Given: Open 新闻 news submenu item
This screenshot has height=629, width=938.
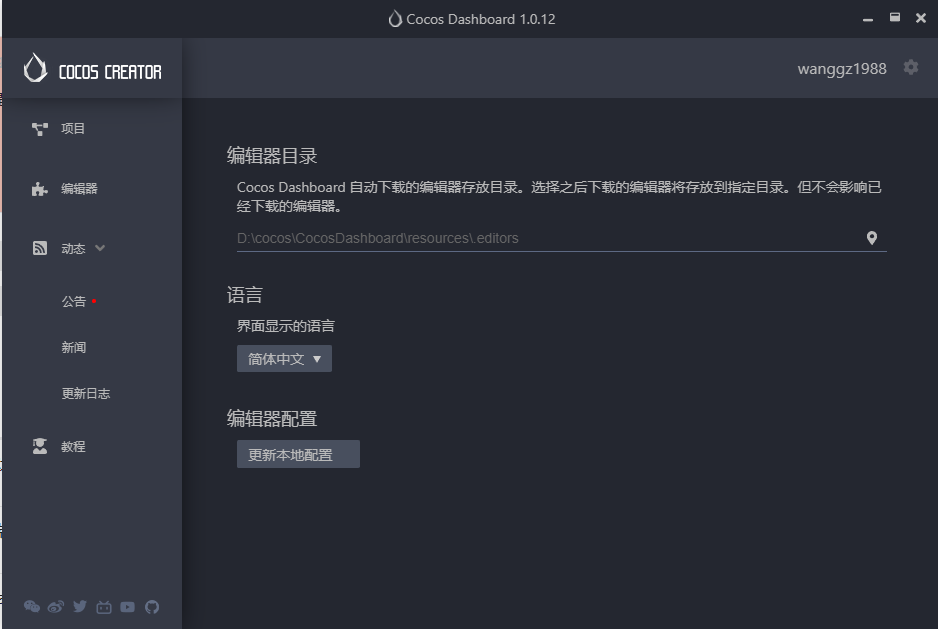Looking at the screenshot, I should coord(74,347).
